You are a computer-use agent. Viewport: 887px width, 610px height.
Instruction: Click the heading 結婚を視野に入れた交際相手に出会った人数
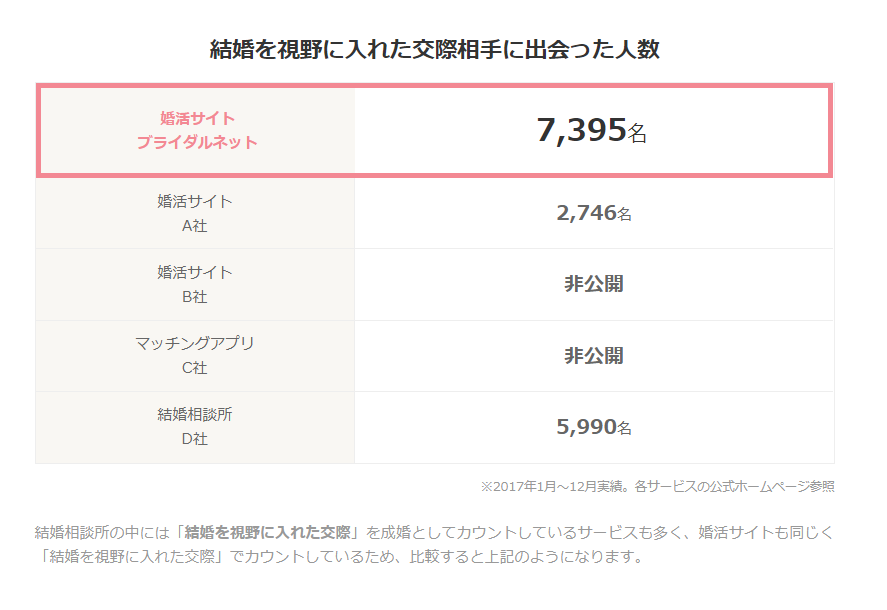tap(435, 49)
